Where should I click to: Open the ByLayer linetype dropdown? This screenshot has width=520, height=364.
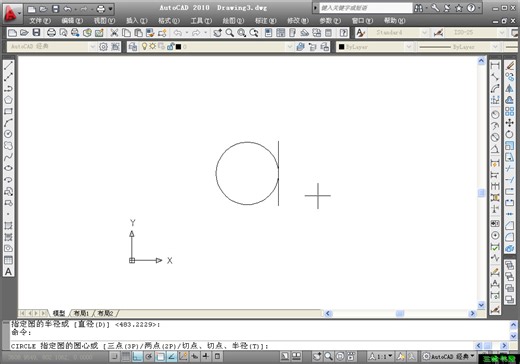[x=495, y=47]
